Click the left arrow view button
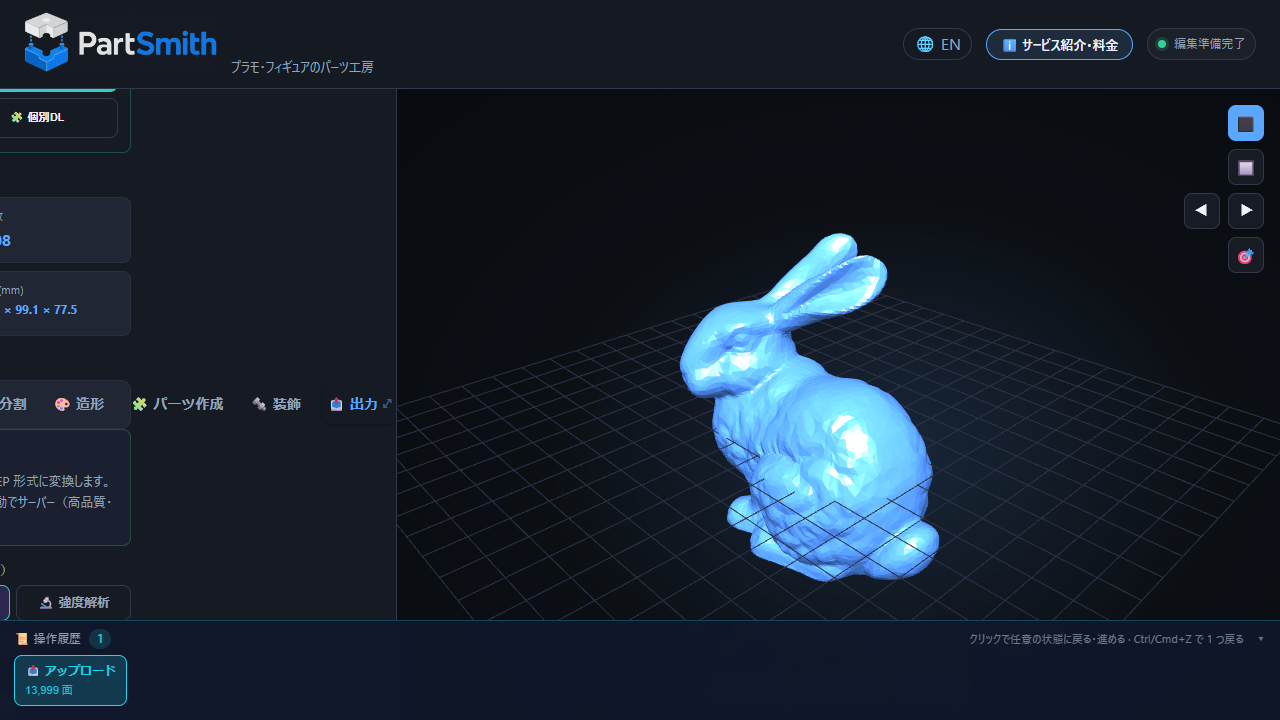 pos(1202,211)
